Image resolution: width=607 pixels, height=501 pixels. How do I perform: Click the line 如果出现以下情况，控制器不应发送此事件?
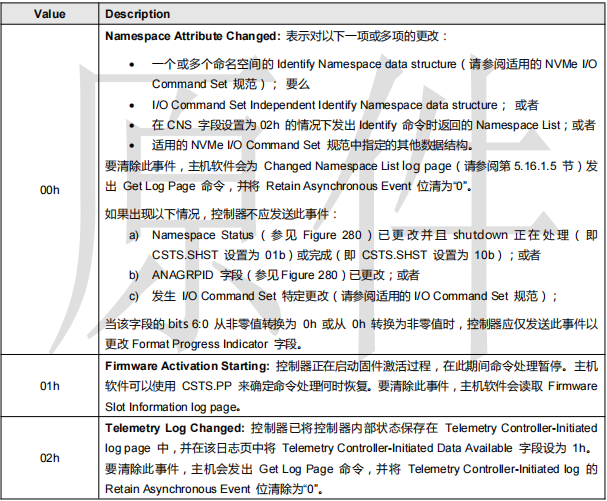(221, 214)
